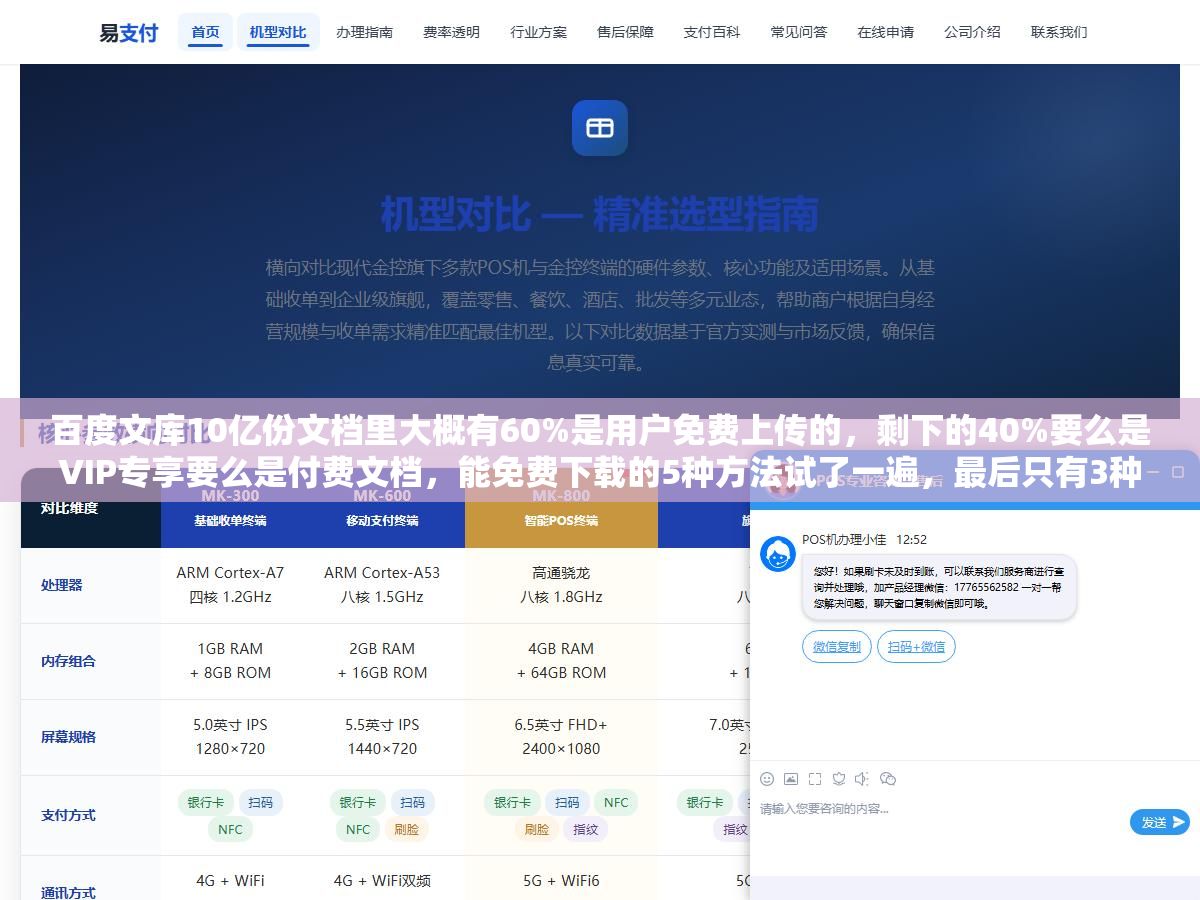The width and height of the screenshot is (1200, 900).
Task: Send the chat message with 发送
Action: tap(1160, 822)
